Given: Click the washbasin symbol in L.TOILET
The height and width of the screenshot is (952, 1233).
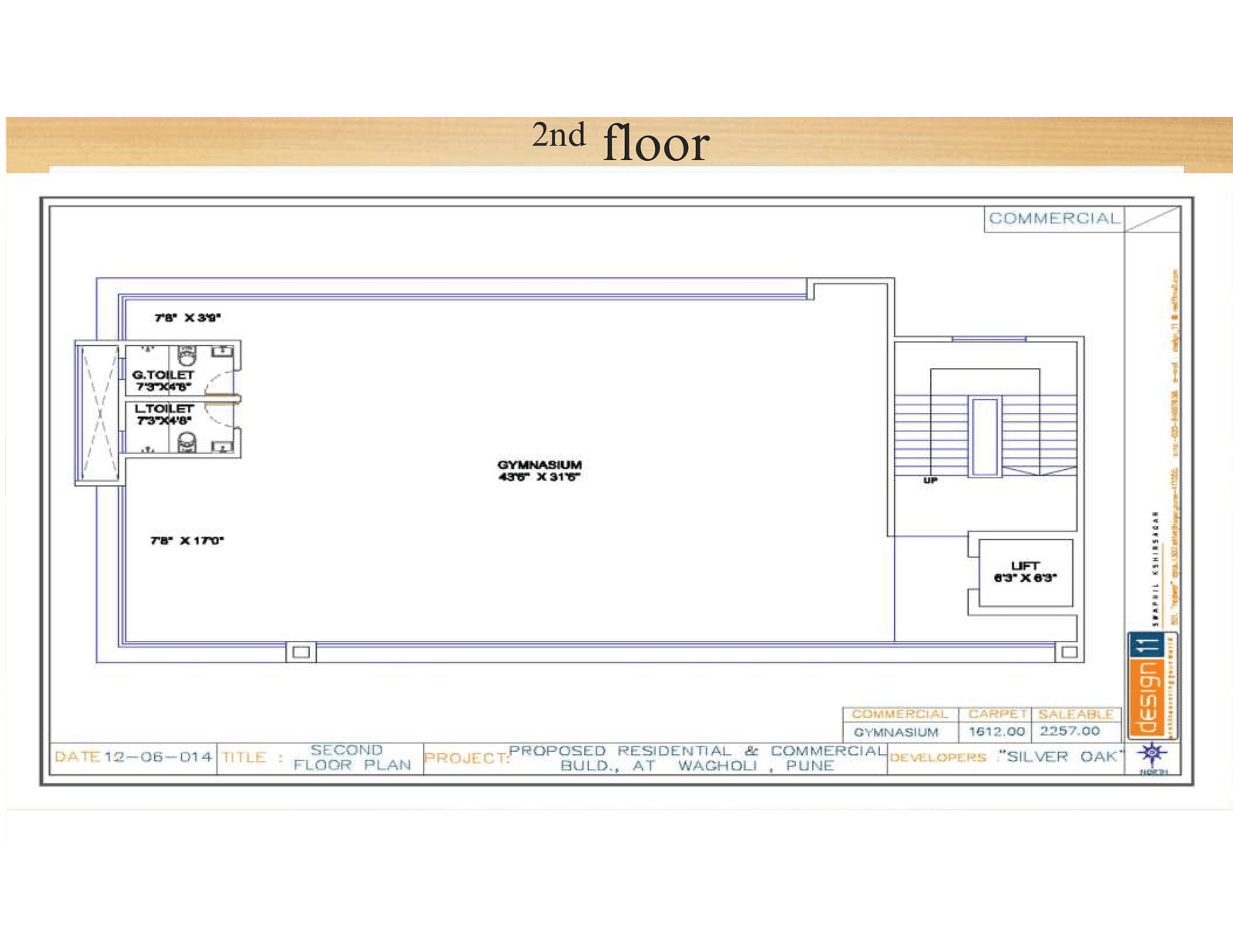Looking at the screenshot, I should coord(223,447).
